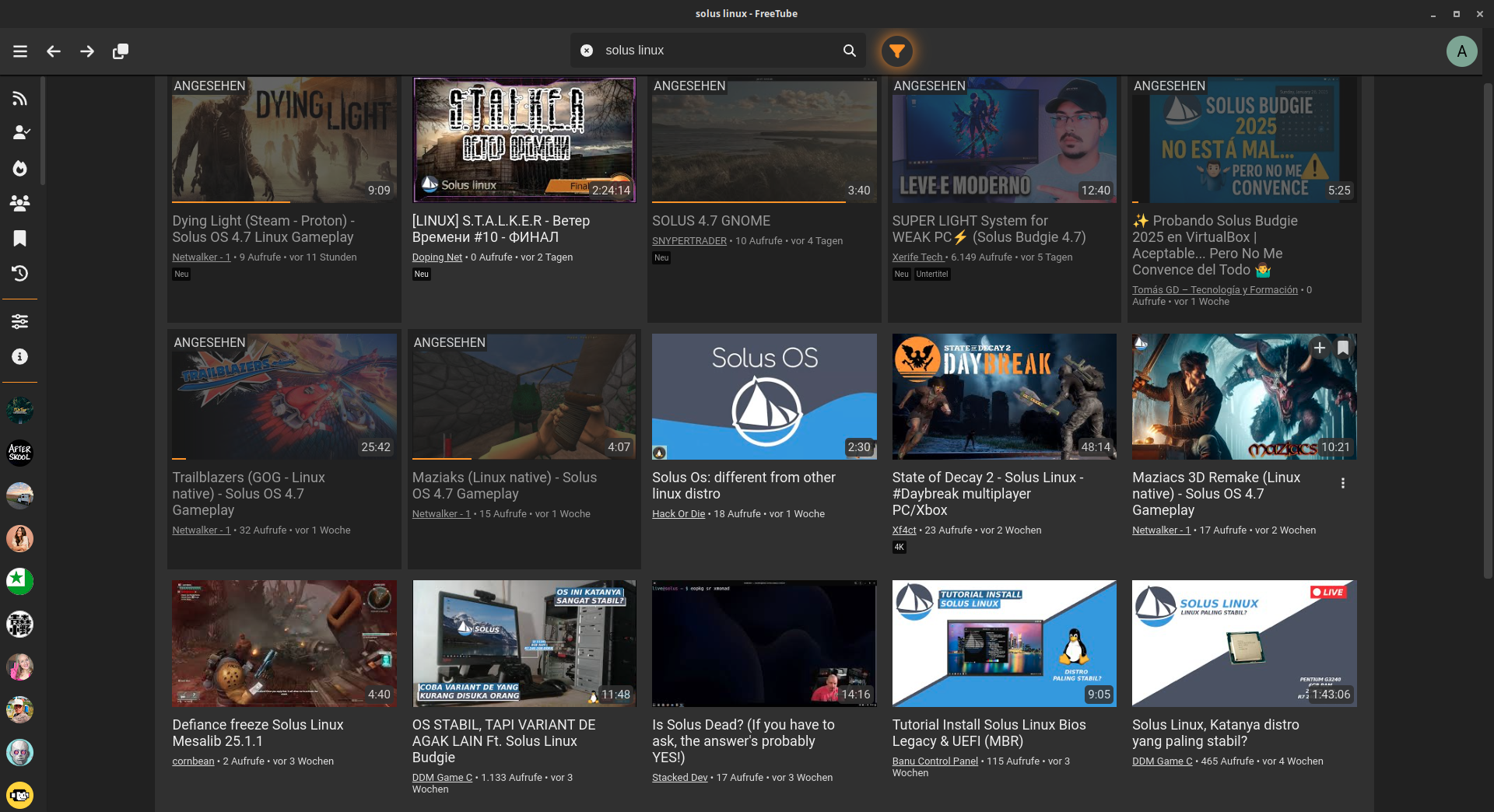Go back using the back arrow

click(x=54, y=51)
